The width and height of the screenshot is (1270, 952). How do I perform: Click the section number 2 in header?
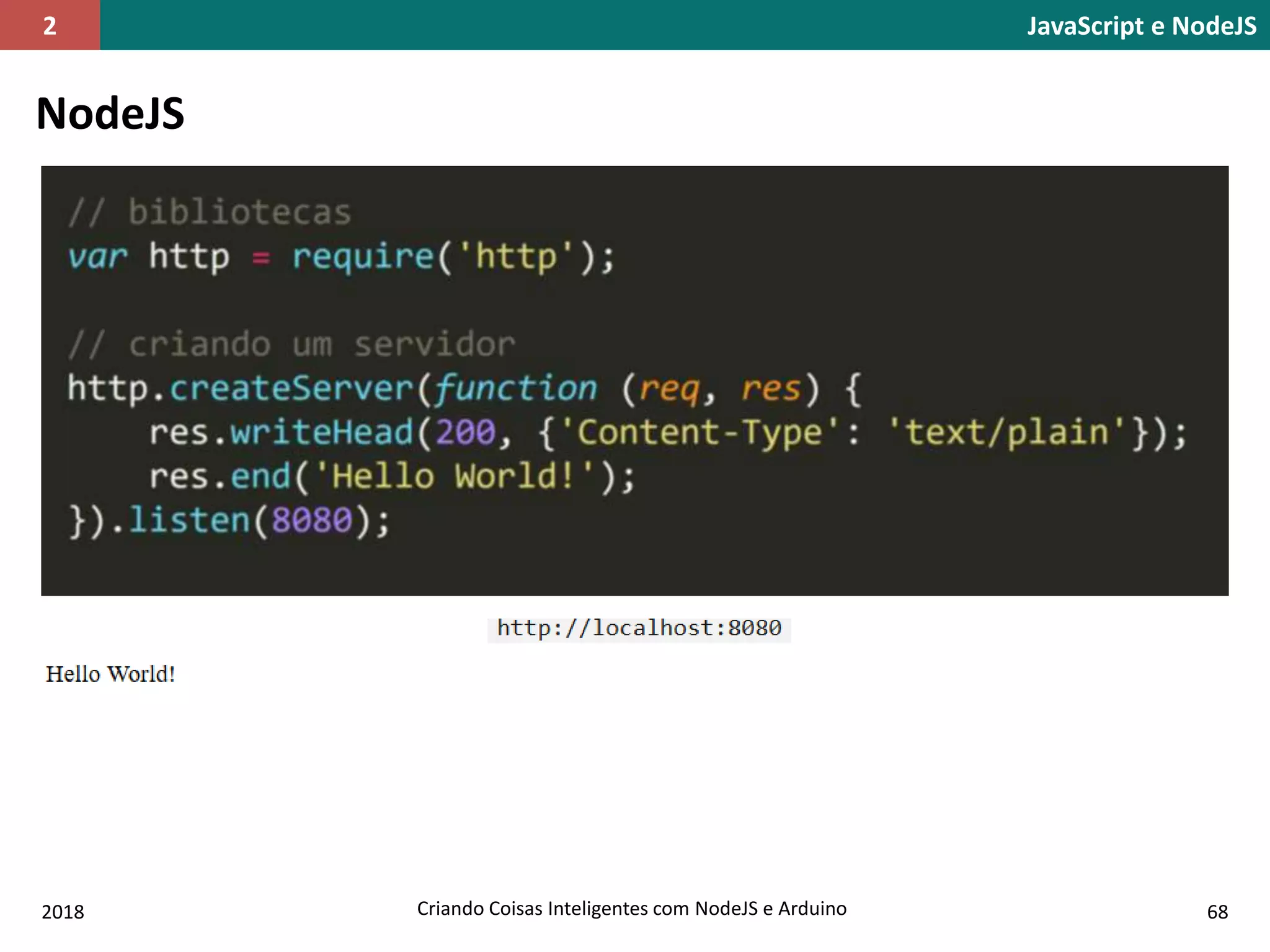50,25
